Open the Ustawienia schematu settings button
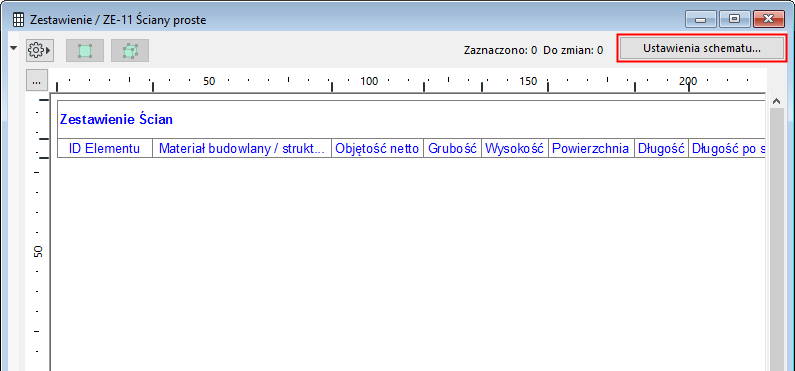This screenshot has height=371, width=795. [x=702, y=49]
